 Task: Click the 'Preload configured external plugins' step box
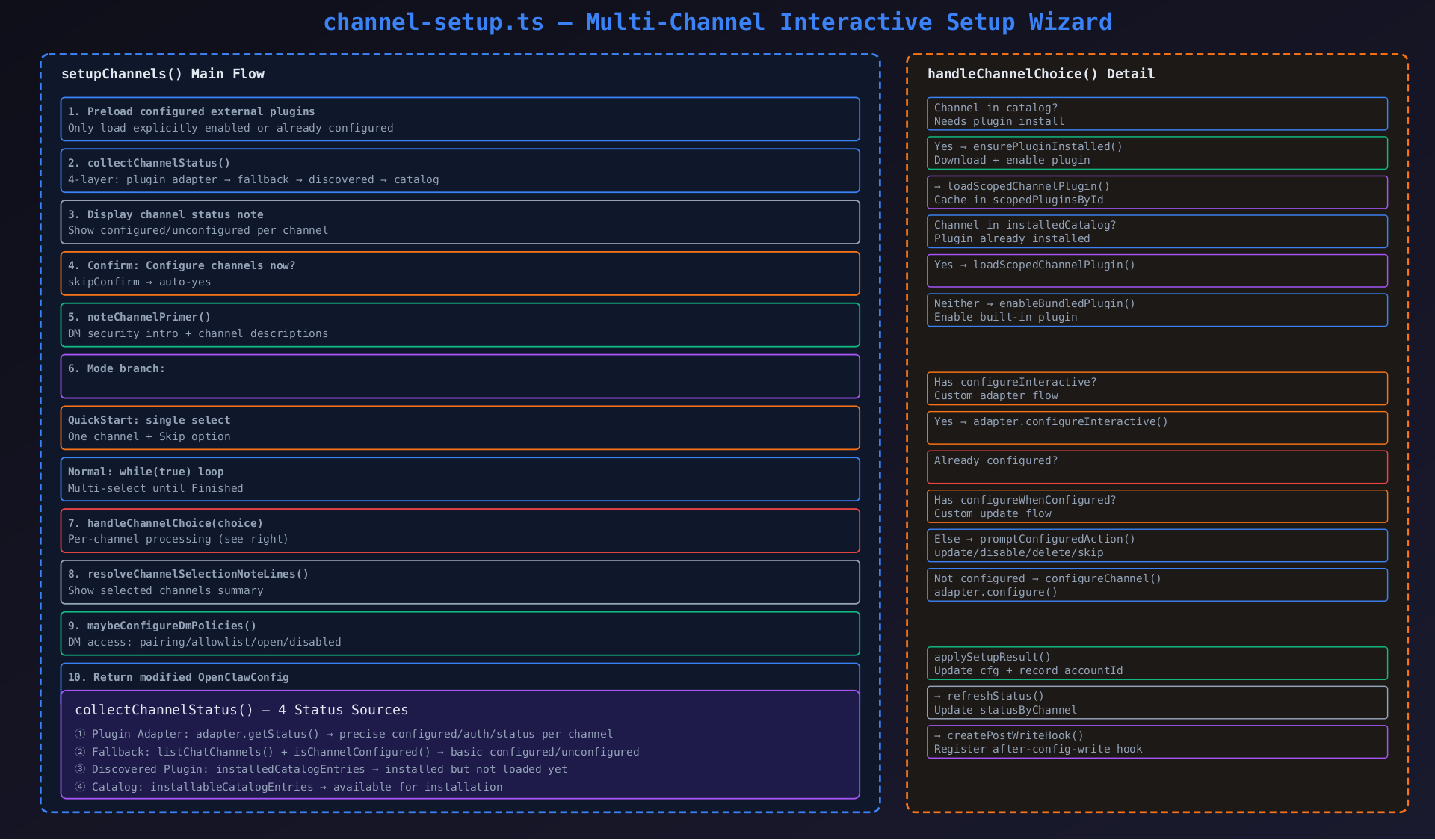tap(460, 119)
